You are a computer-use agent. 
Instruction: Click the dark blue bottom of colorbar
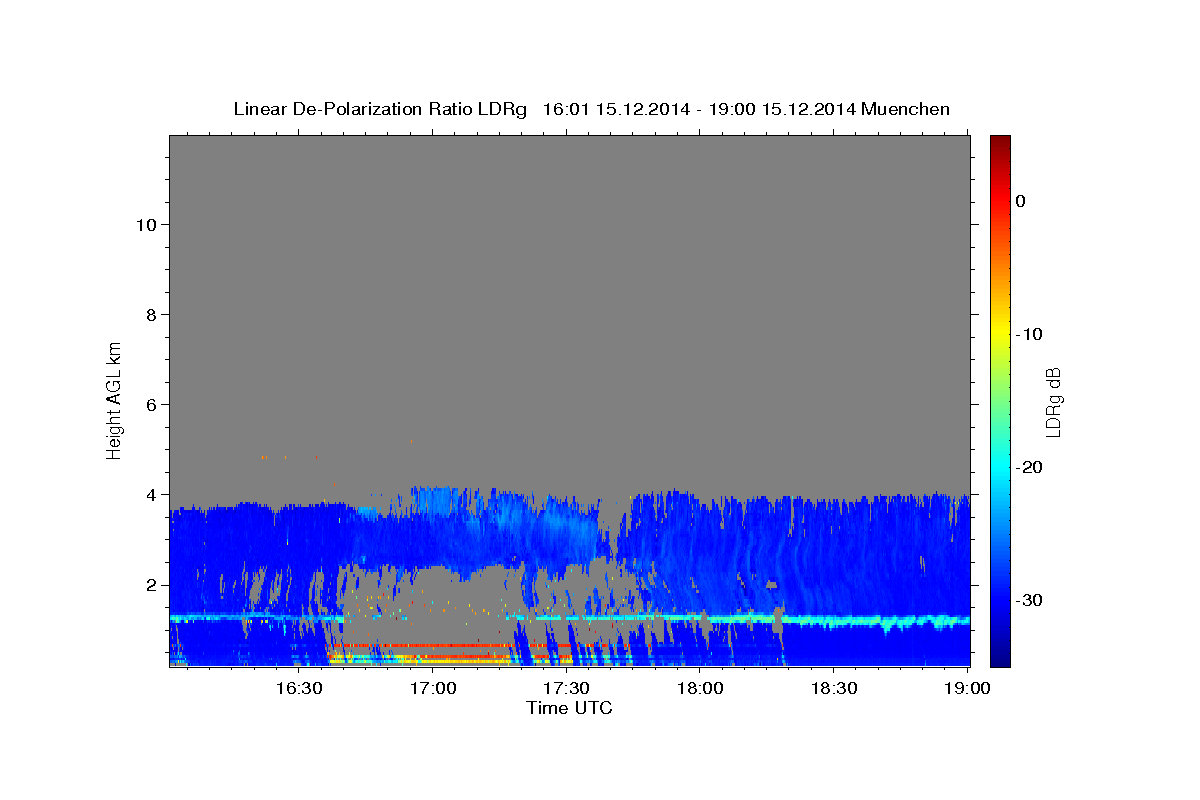coord(1000,658)
